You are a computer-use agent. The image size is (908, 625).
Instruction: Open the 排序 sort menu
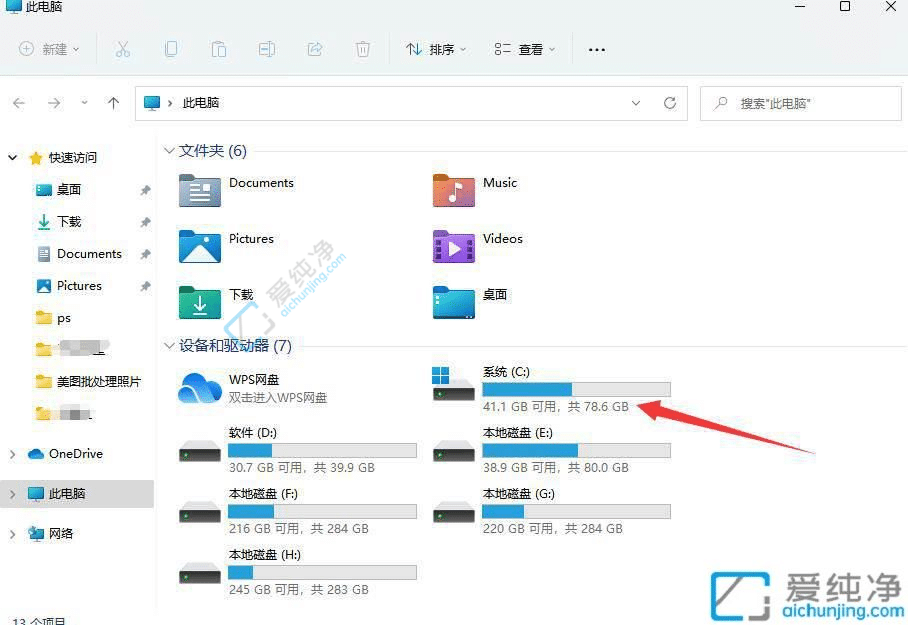coord(436,48)
